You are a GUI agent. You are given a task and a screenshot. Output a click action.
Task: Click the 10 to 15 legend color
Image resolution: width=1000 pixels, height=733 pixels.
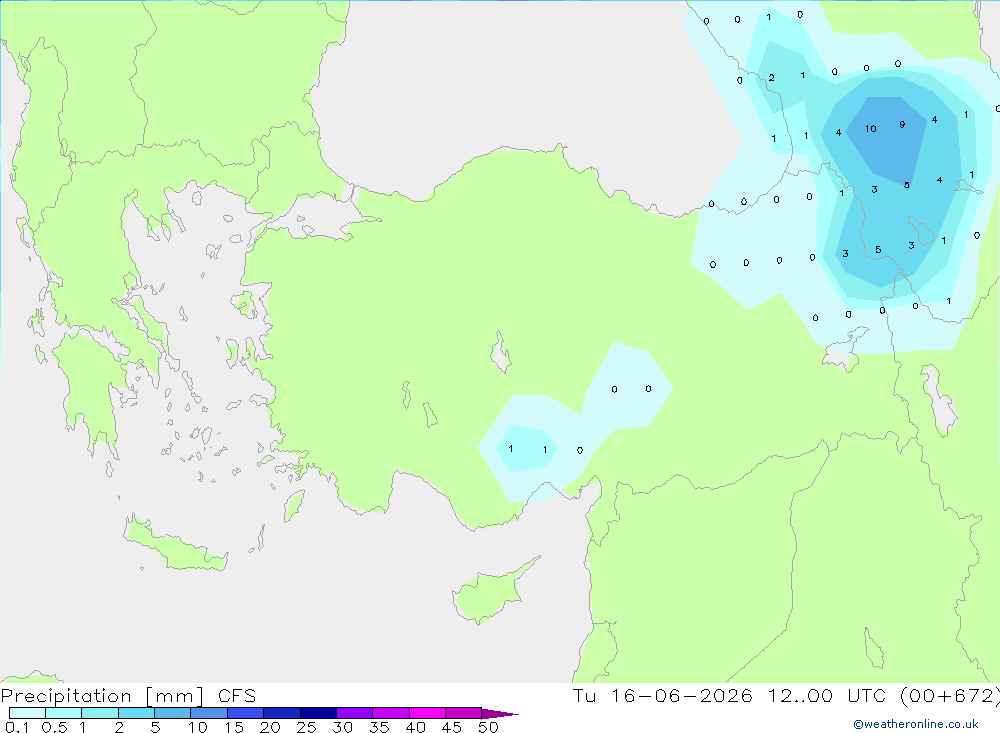point(209,713)
